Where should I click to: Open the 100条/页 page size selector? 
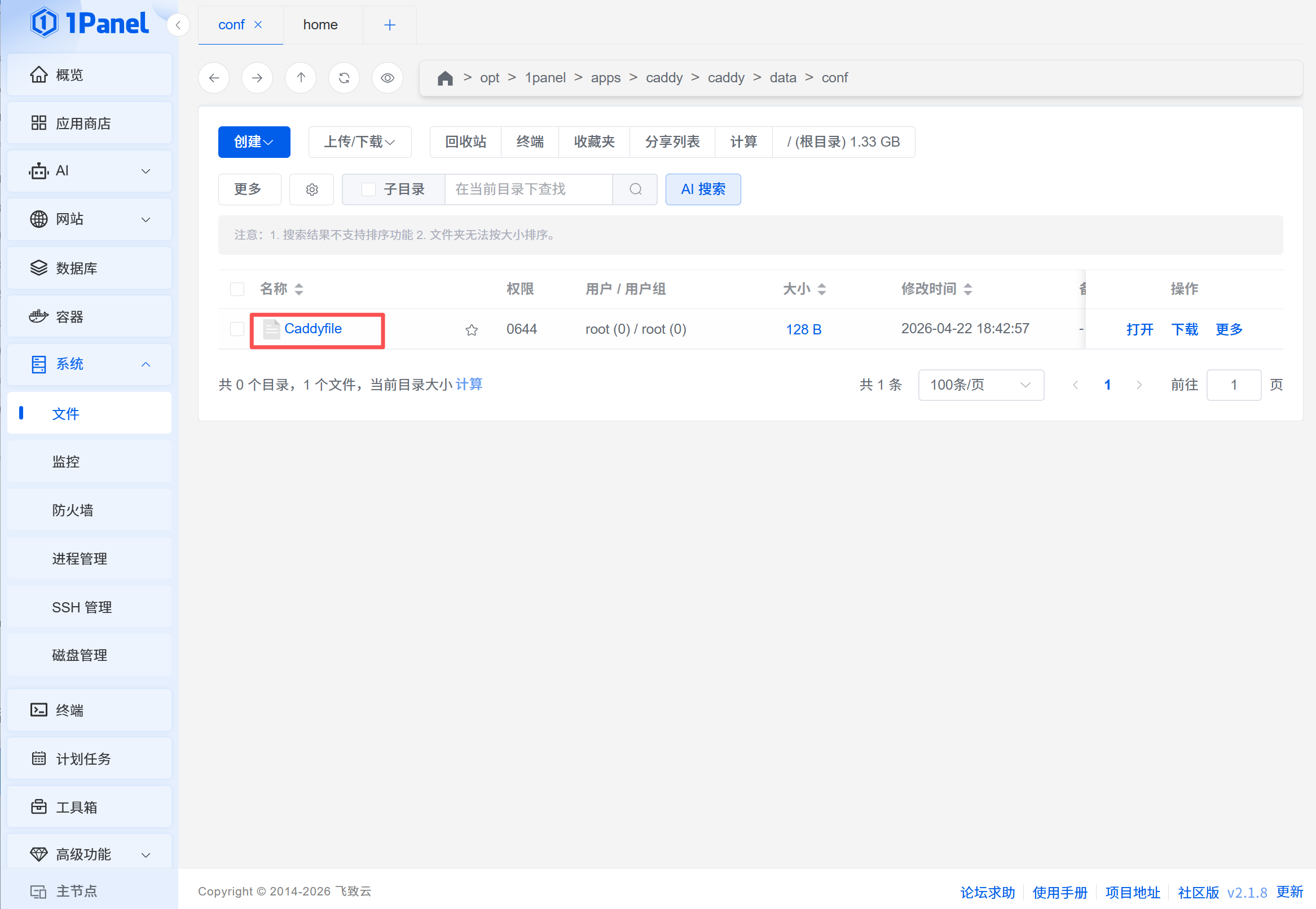click(980, 386)
